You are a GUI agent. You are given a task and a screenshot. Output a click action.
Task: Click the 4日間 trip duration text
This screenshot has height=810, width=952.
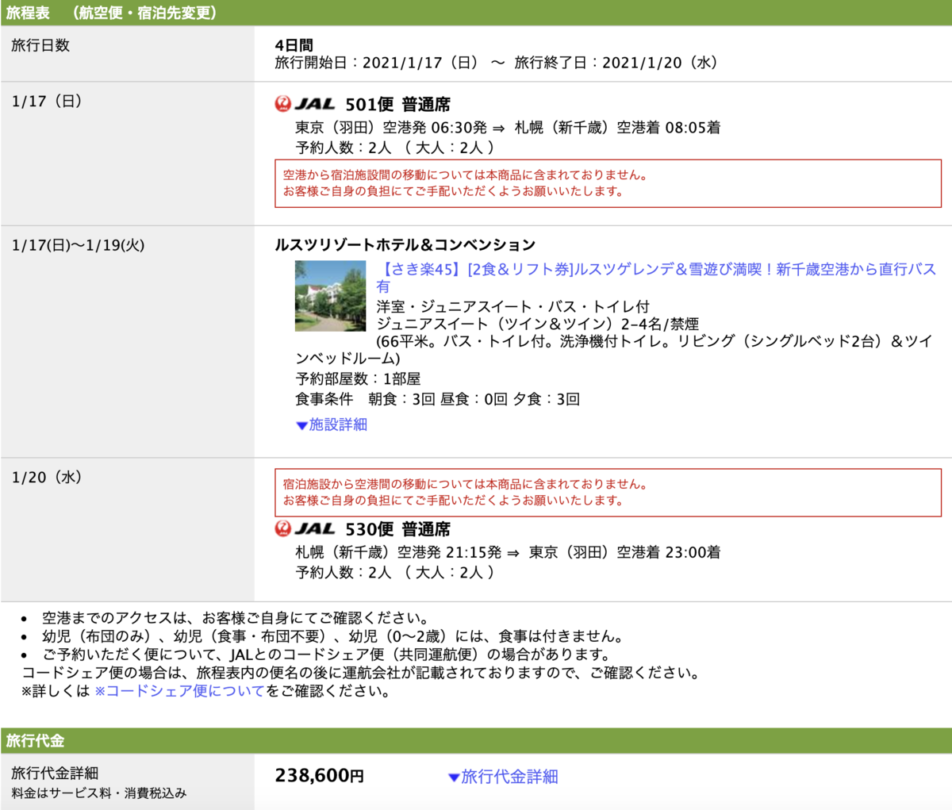294,45
